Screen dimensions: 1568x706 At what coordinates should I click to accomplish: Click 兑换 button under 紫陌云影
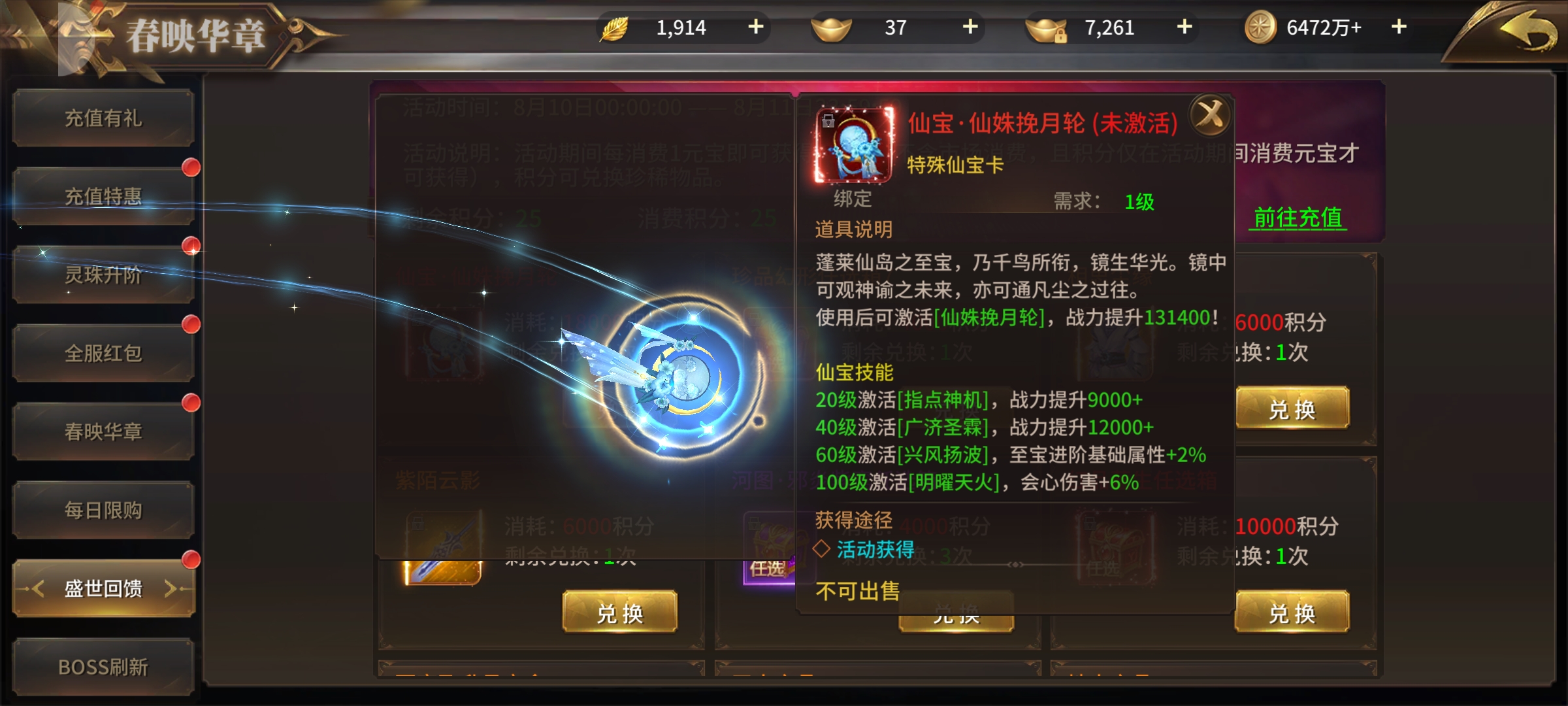[620, 613]
